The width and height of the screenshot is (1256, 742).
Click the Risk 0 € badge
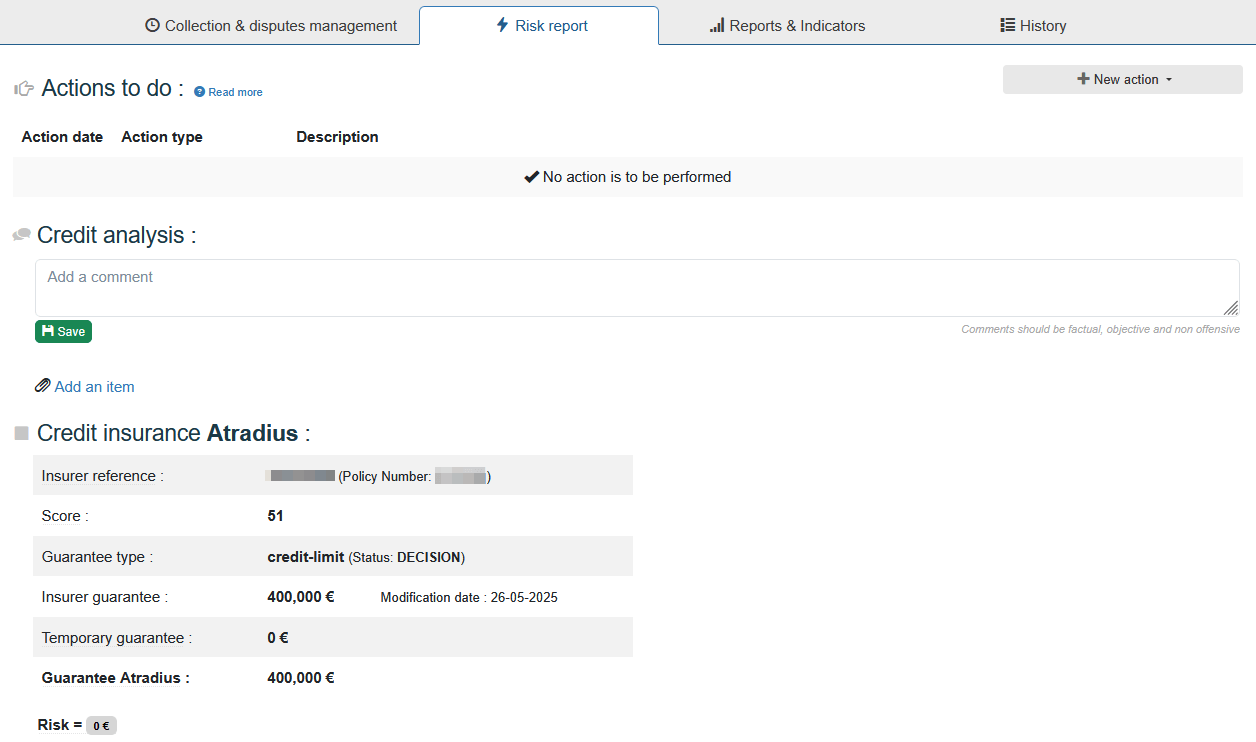point(101,726)
